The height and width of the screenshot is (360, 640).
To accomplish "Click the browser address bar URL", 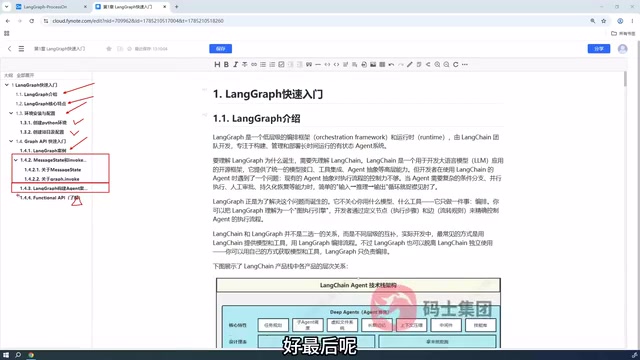I will (x=138, y=21).
